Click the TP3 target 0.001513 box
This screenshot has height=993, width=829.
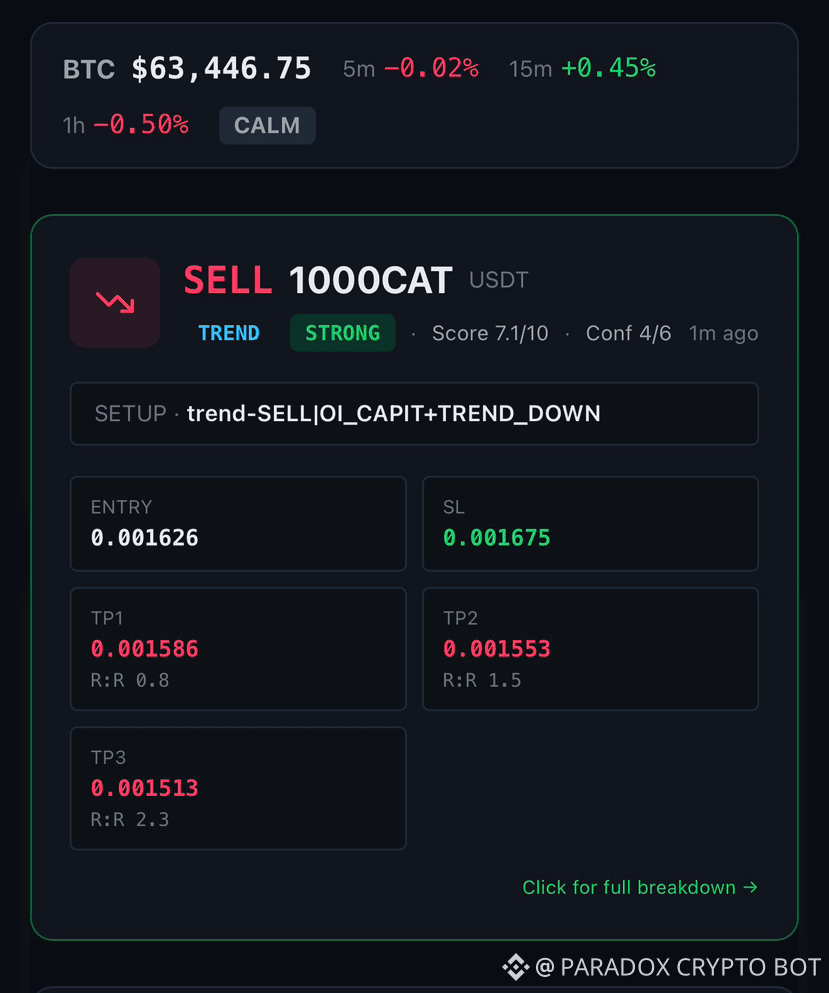[x=238, y=788]
